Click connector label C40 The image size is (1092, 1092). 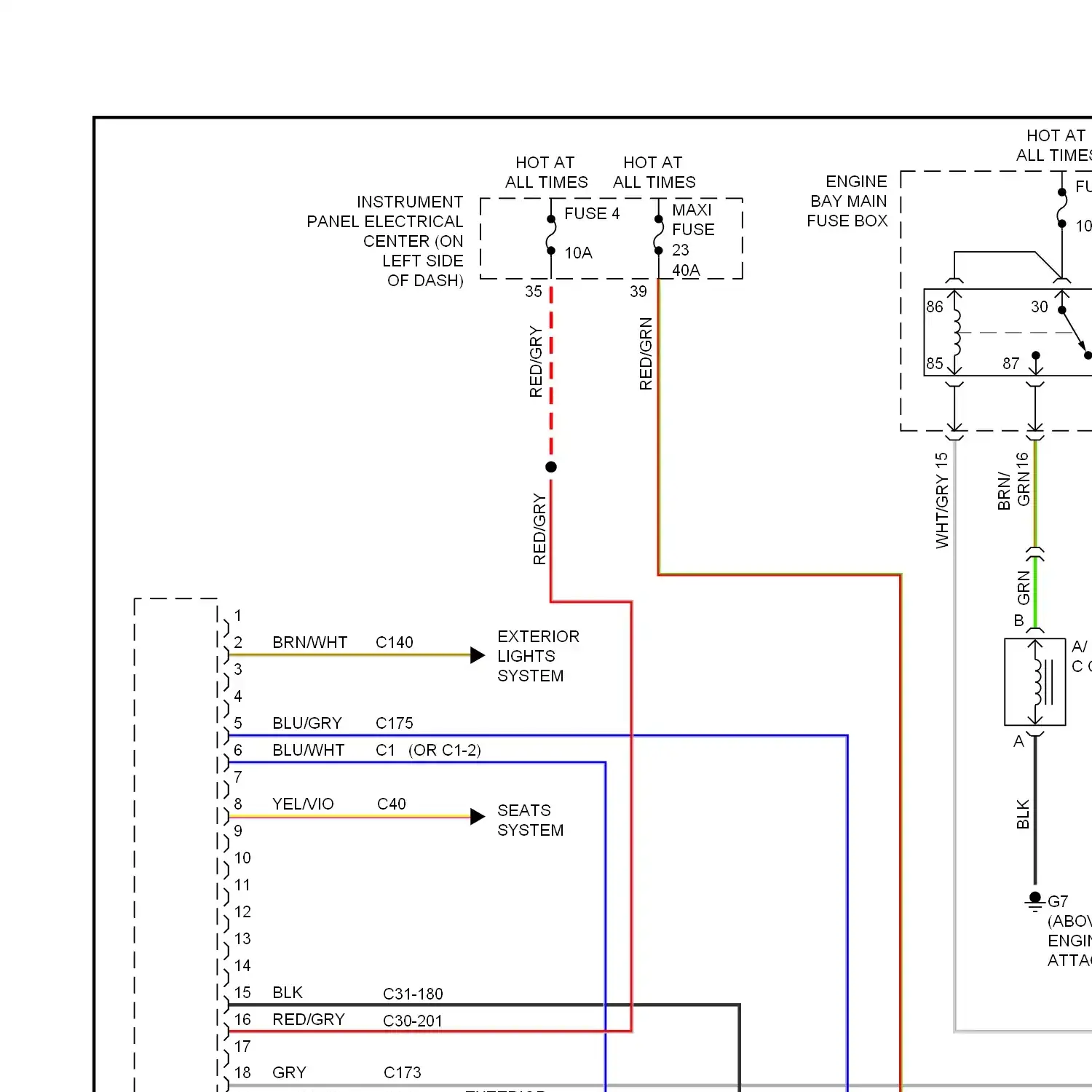(392, 804)
